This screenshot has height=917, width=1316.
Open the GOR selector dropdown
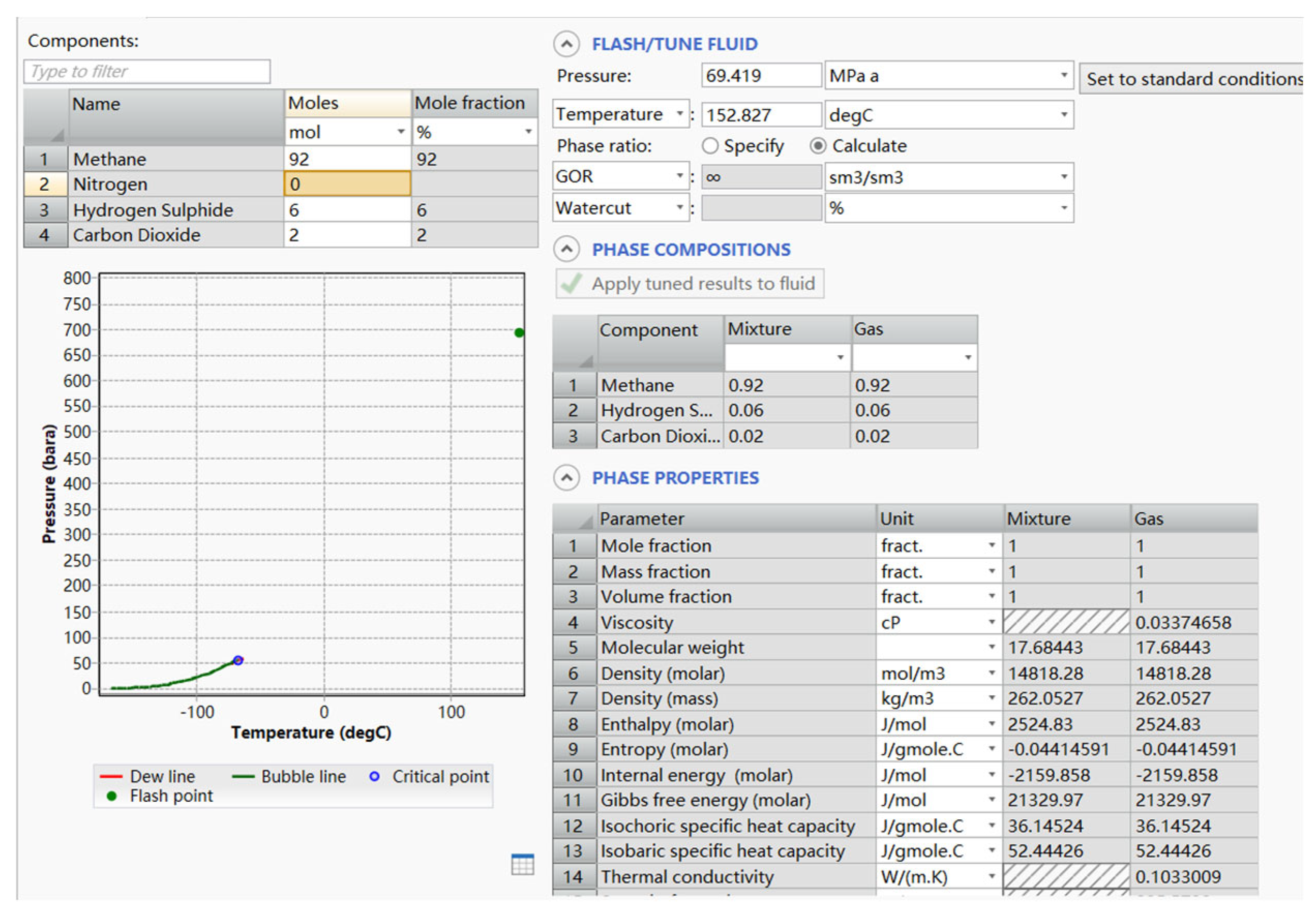click(x=679, y=176)
